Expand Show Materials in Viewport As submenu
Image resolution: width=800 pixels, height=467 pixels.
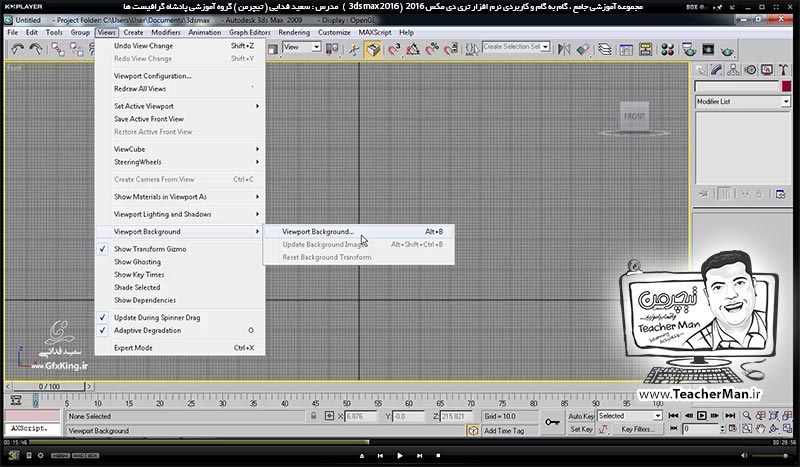click(181, 196)
